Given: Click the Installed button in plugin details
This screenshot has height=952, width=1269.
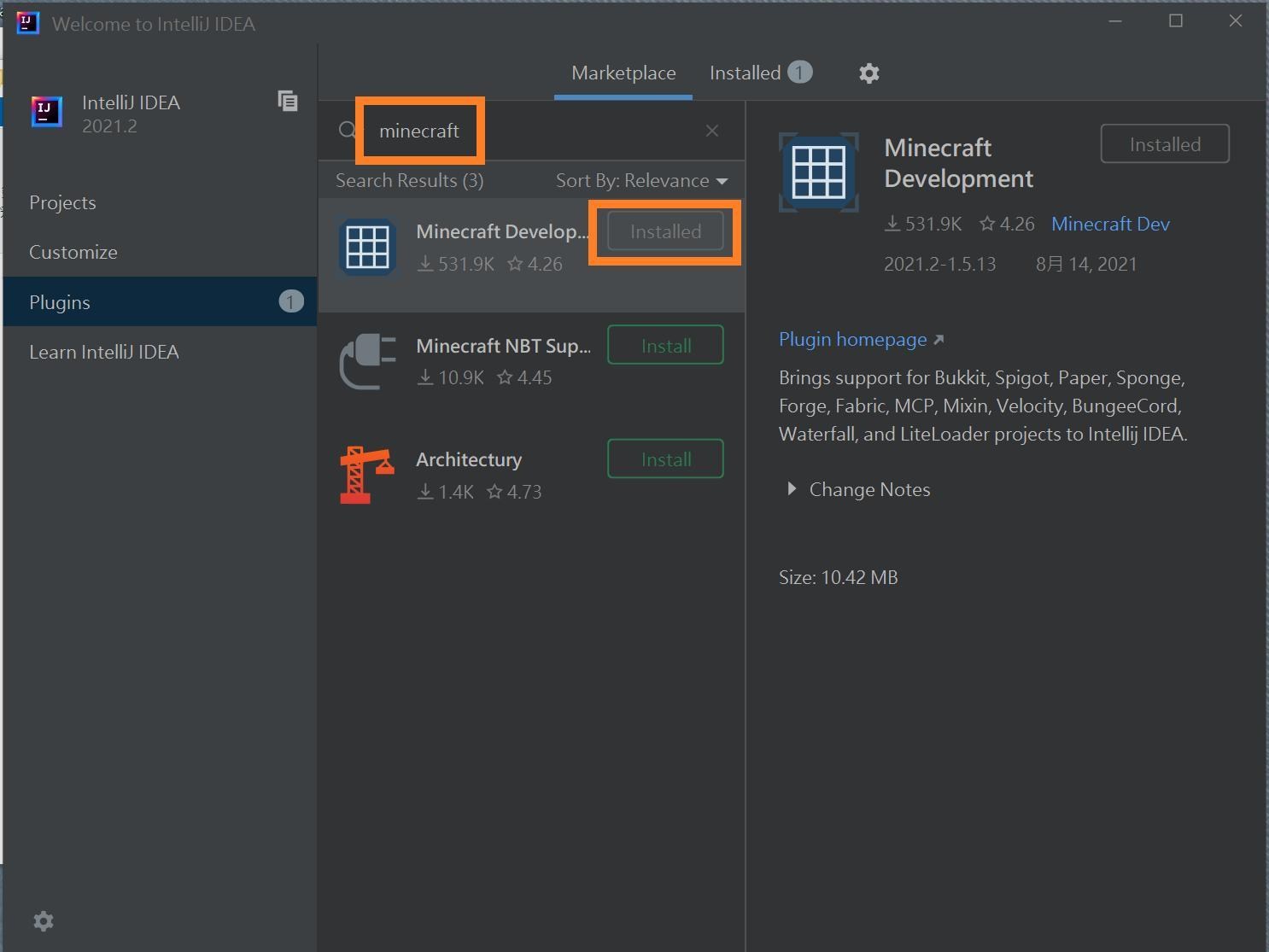Looking at the screenshot, I should [1165, 144].
